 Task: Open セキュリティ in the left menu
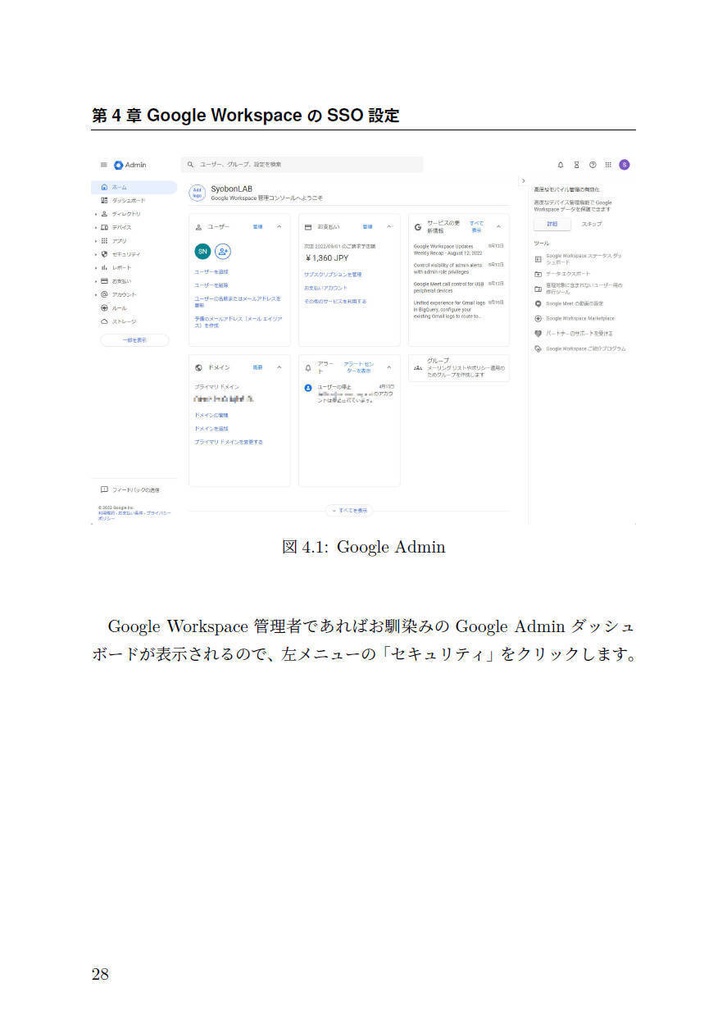[x=126, y=254]
